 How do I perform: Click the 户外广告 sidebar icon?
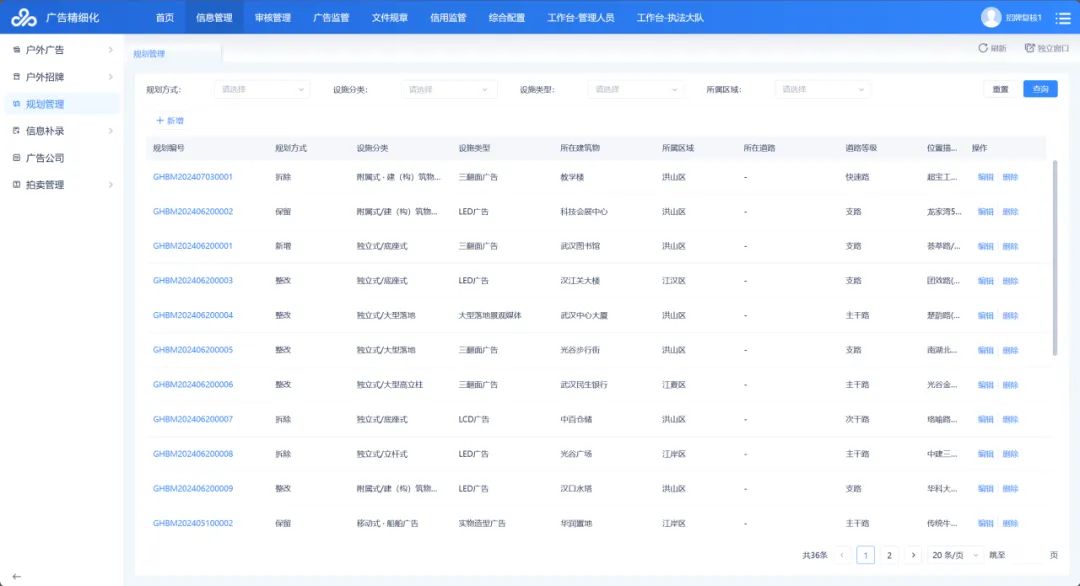(16, 49)
